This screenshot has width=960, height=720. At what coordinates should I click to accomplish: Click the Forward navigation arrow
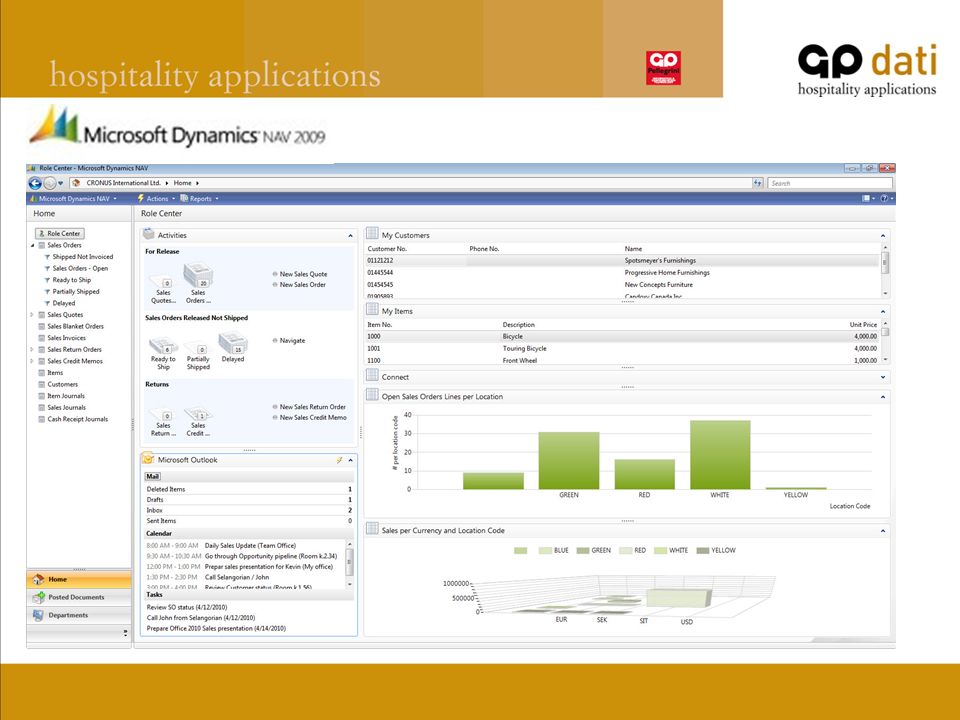click(x=50, y=183)
